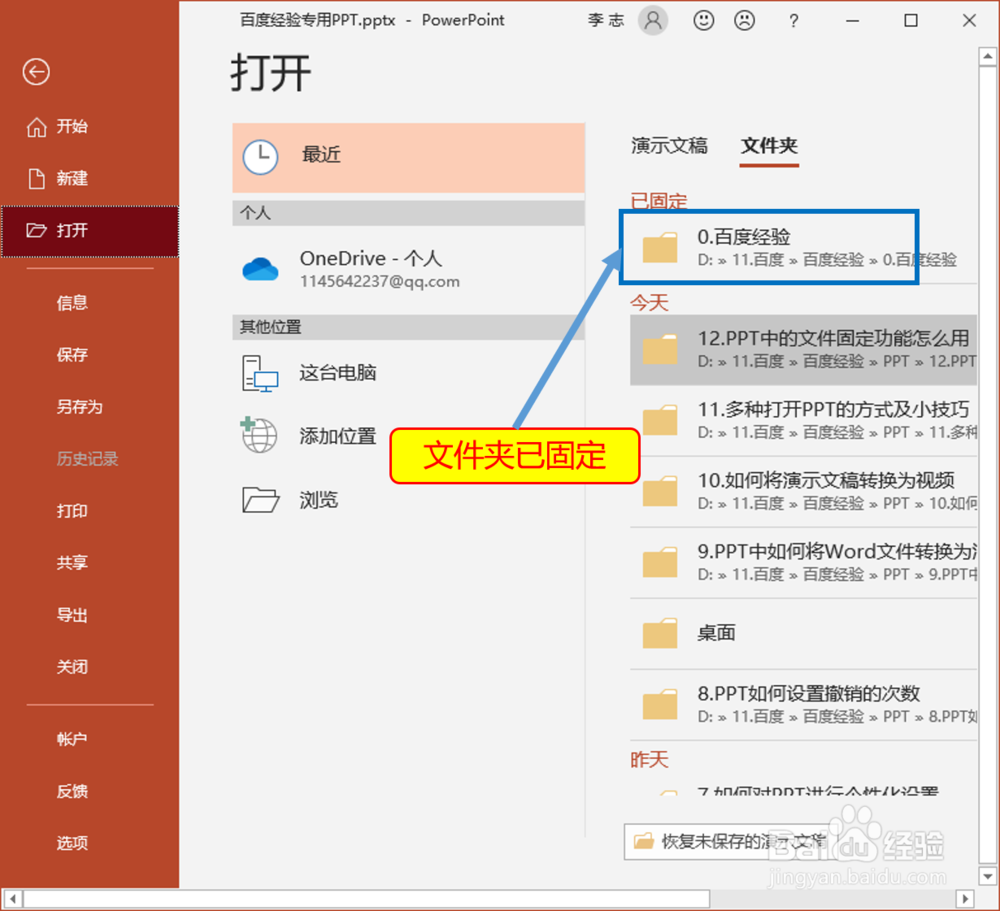This screenshot has width=1000, height=911.
Task: Select 选项 at the sidebar bottom
Action: click(71, 843)
